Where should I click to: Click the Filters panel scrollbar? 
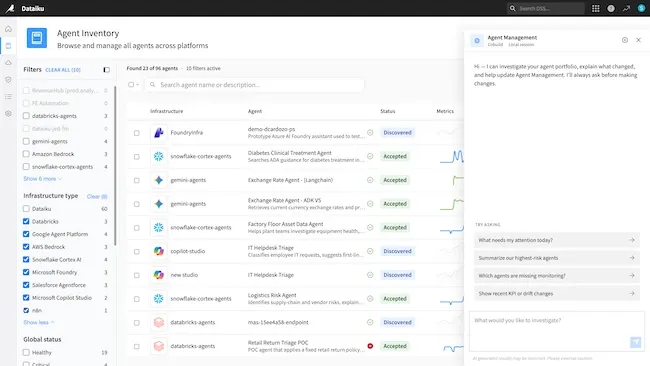click(114, 166)
